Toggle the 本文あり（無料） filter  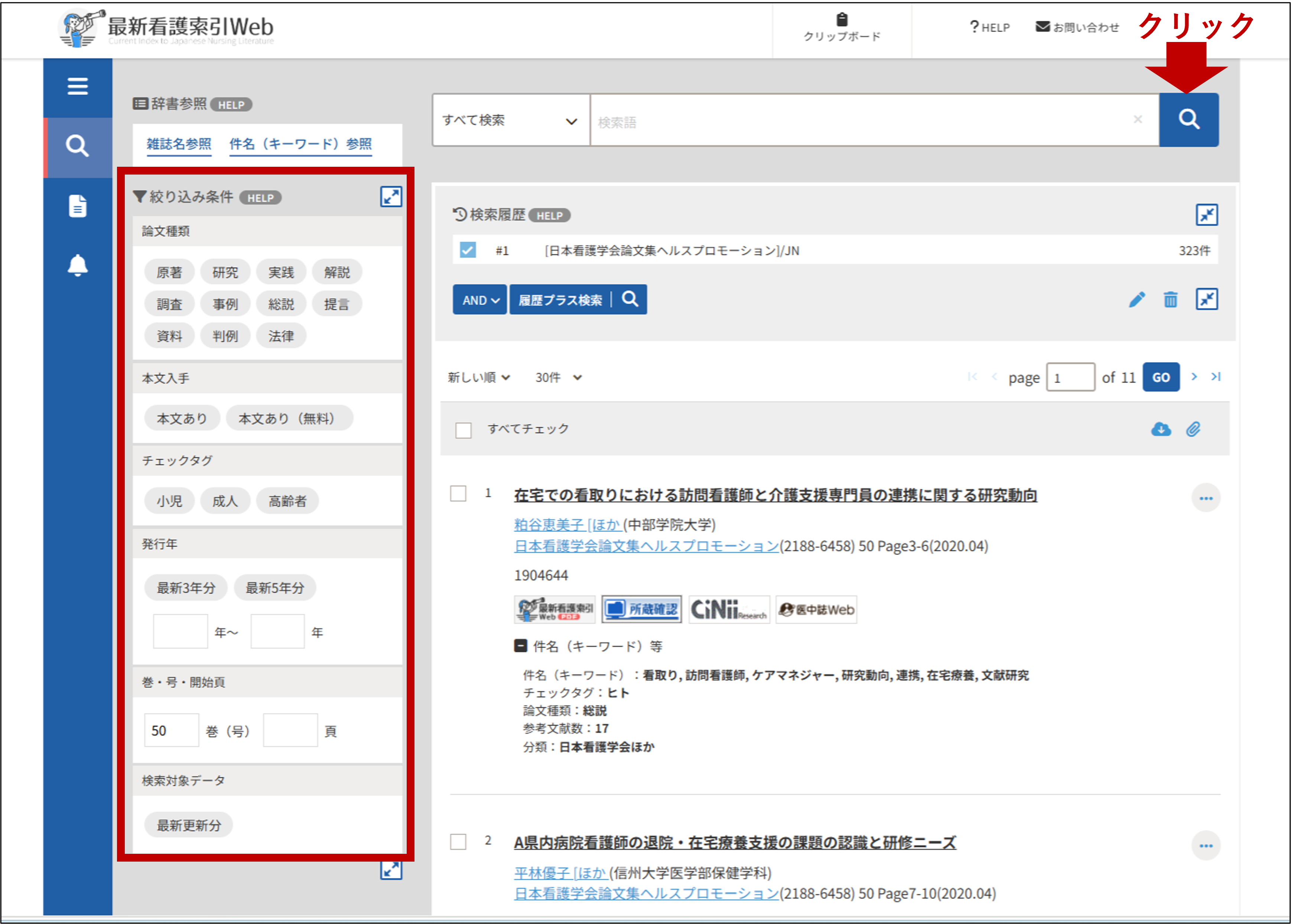click(x=289, y=419)
